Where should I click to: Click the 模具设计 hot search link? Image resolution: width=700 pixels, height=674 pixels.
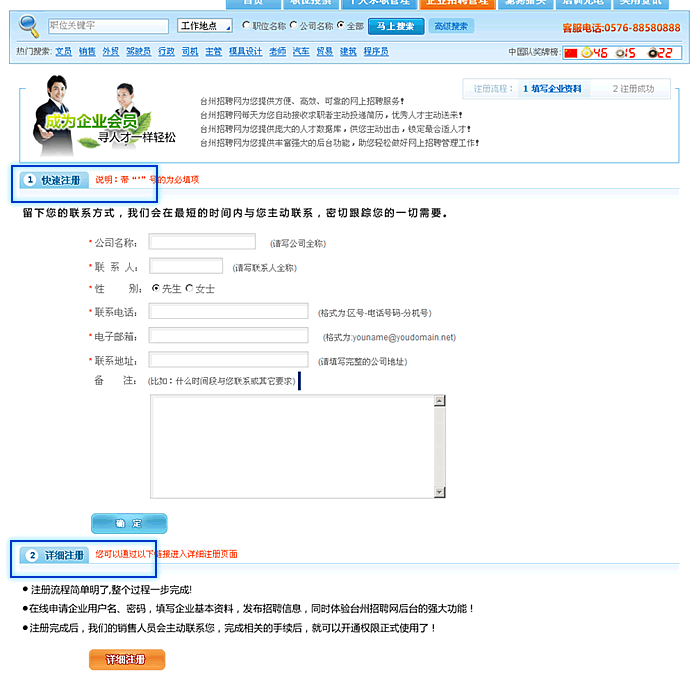click(x=247, y=51)
